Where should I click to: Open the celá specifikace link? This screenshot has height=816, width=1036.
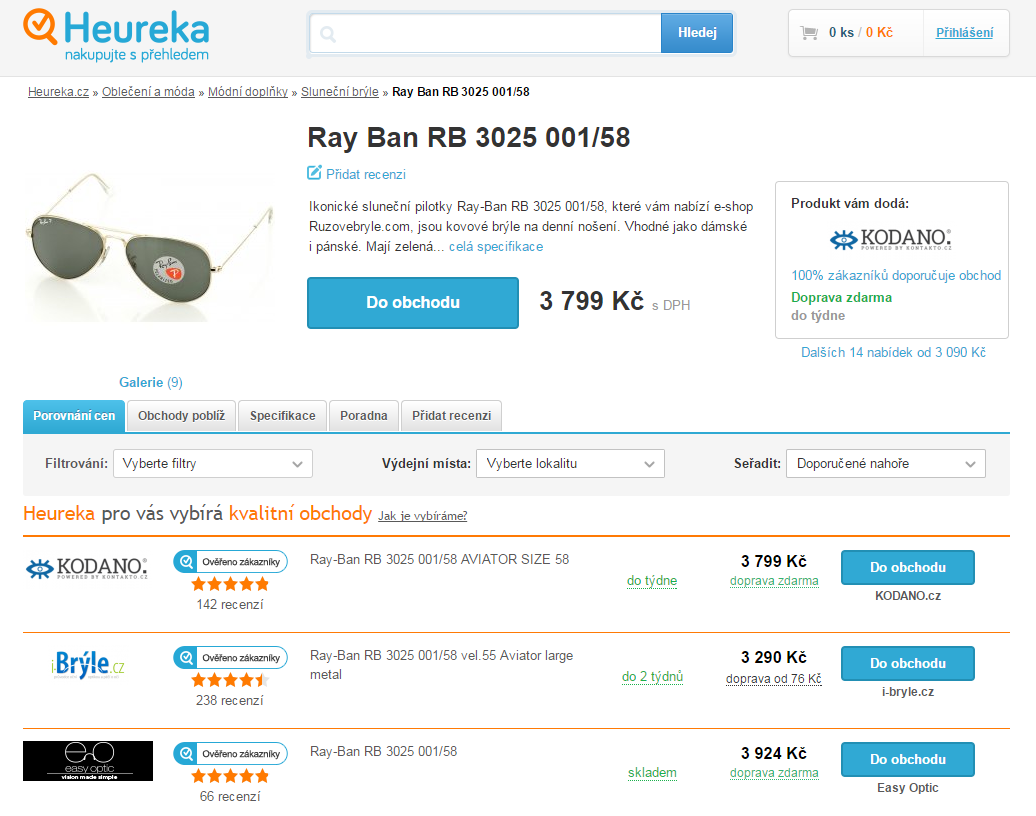(496, 246)
